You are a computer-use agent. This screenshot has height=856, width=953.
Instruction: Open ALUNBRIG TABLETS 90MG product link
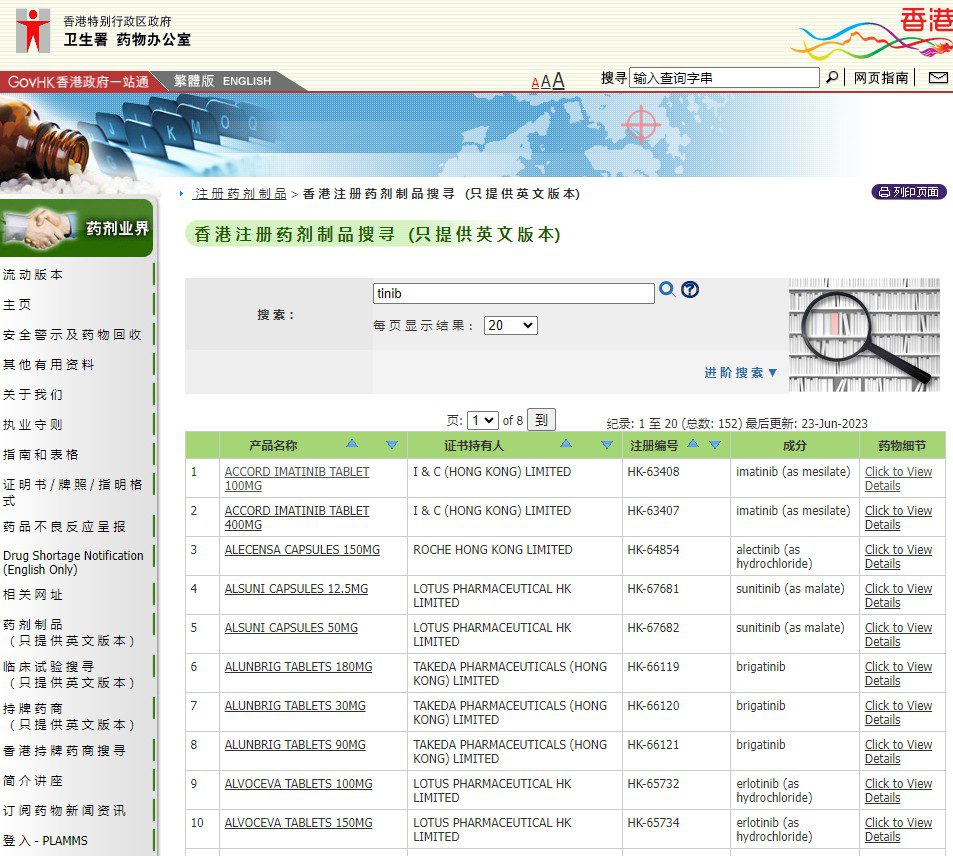coord(295,744)
